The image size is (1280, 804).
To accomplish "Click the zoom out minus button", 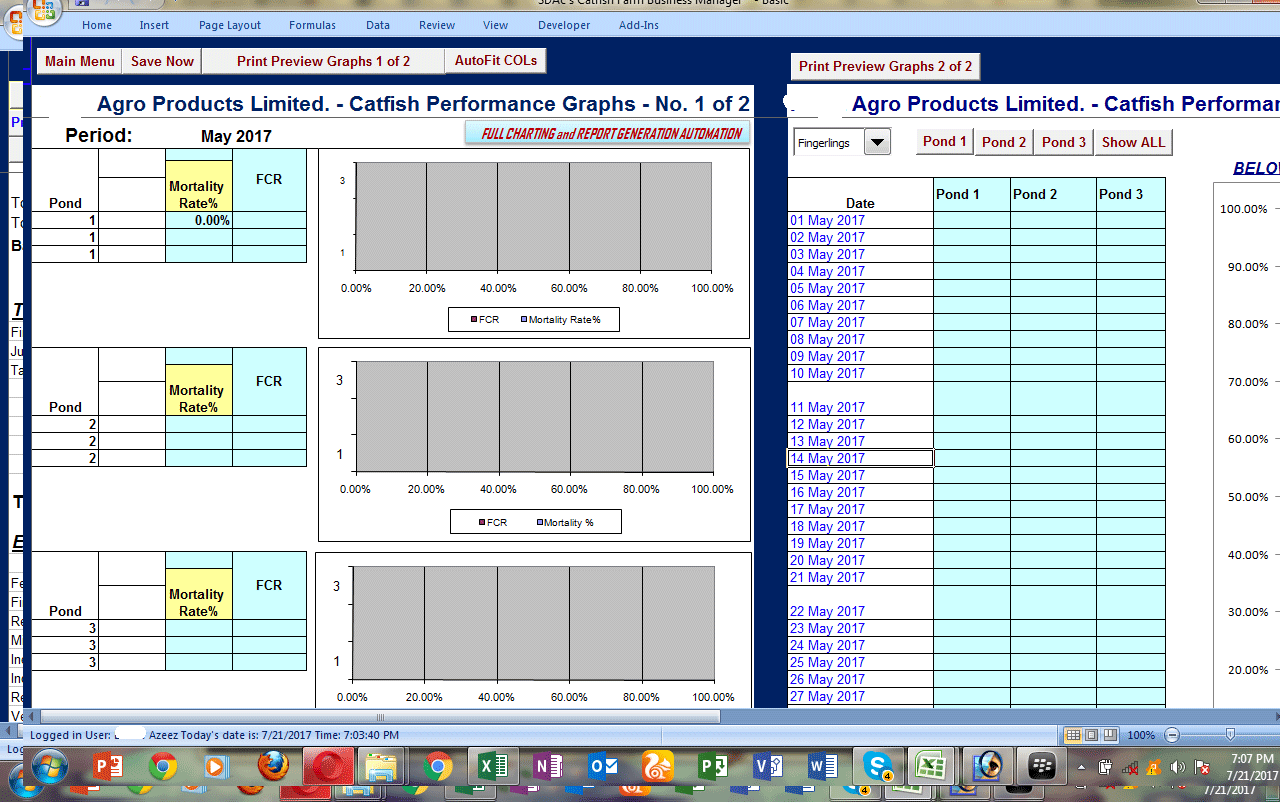I will (x=1171, y=735).
